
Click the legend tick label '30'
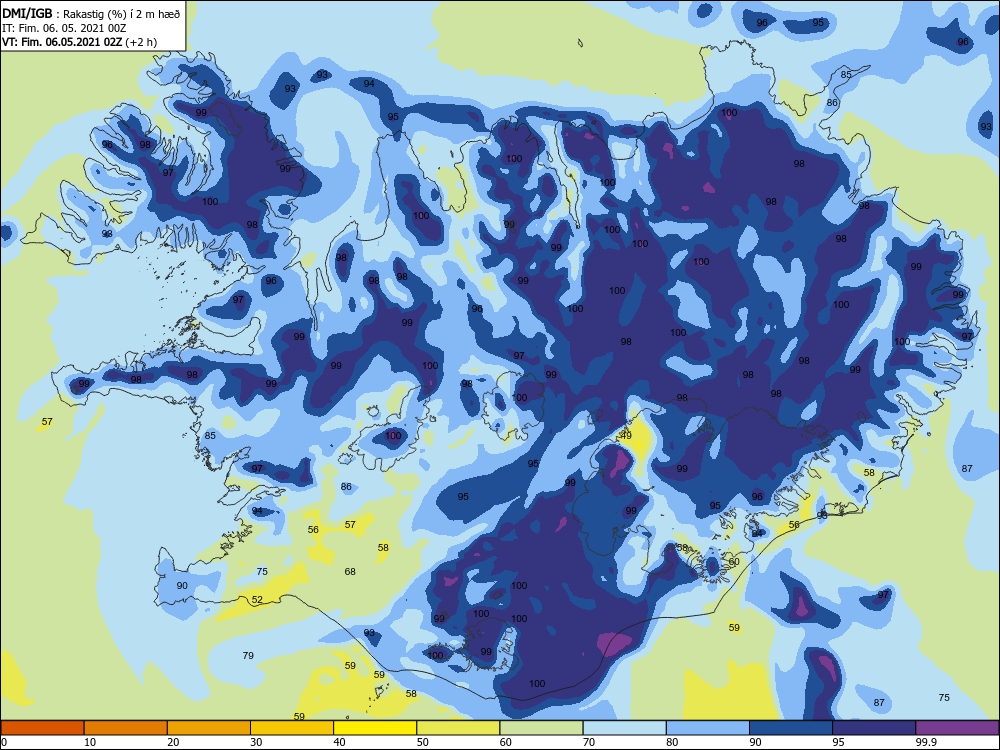pos(256,742)
